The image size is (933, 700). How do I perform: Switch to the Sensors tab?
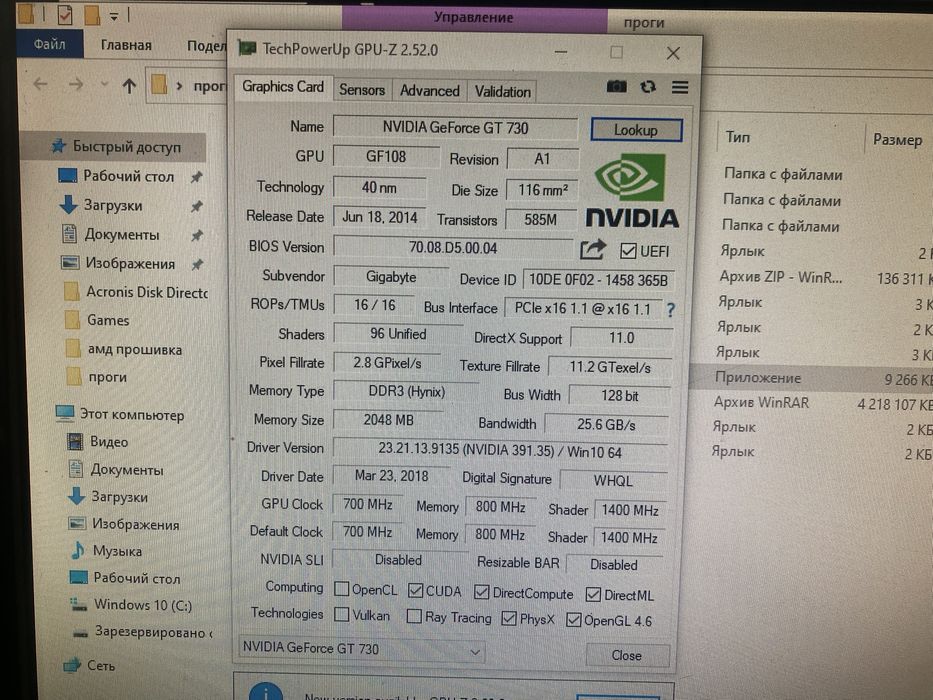click(x=362, y=90)
